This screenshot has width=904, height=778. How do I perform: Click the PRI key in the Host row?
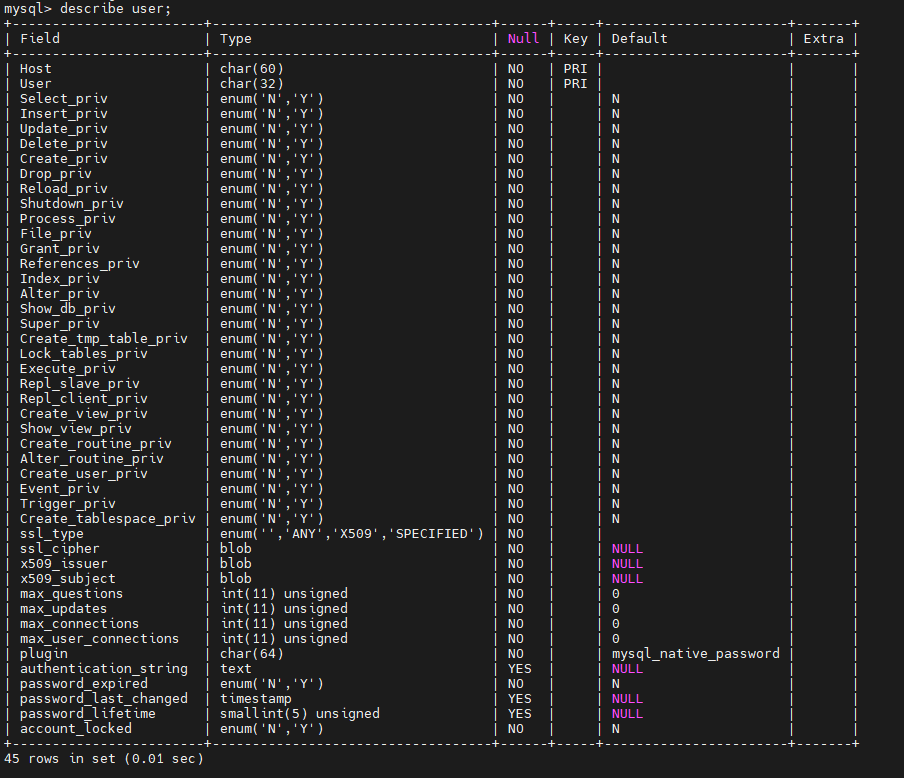click(575, 69)
